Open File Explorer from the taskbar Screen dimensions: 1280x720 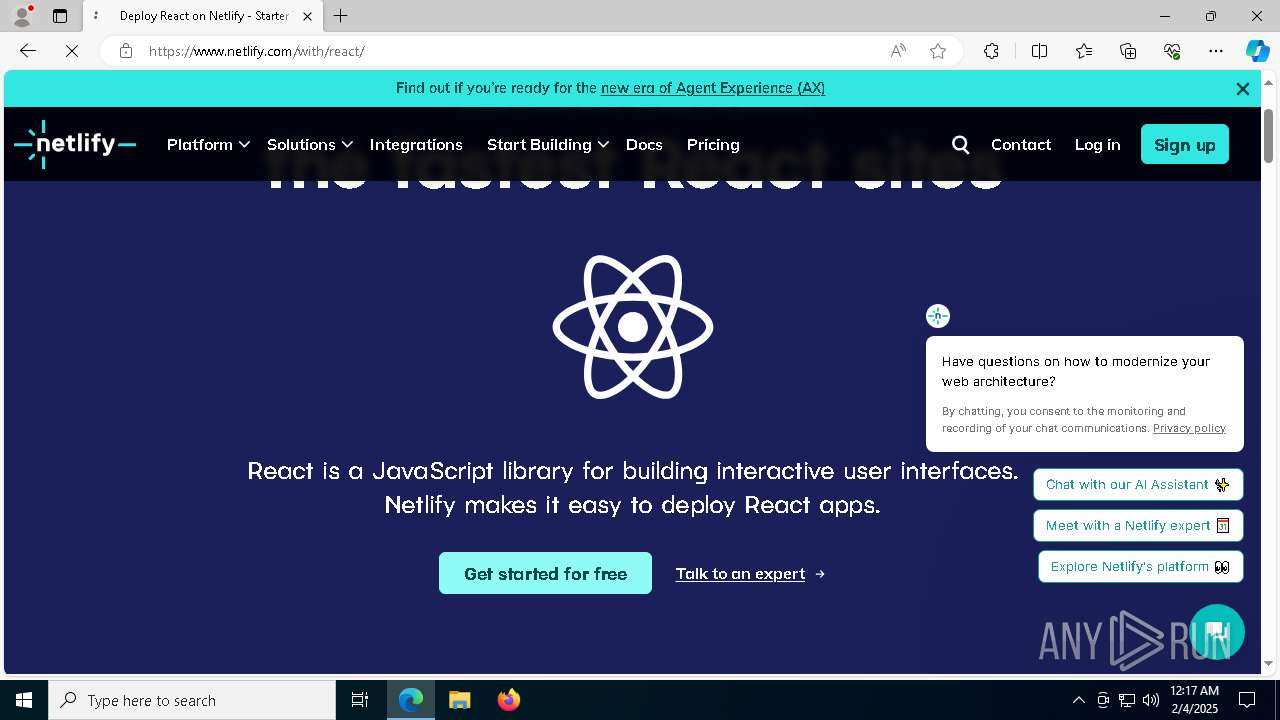point(460,700)
